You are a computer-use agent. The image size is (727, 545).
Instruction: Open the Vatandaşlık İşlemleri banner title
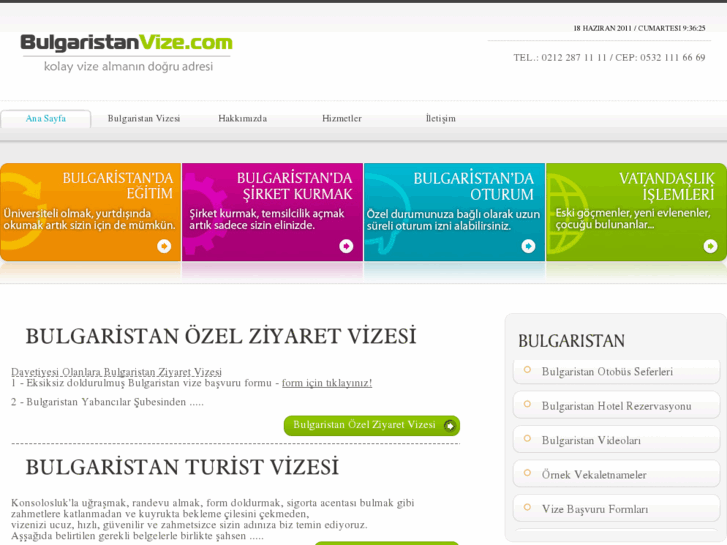tap(667, 186)
